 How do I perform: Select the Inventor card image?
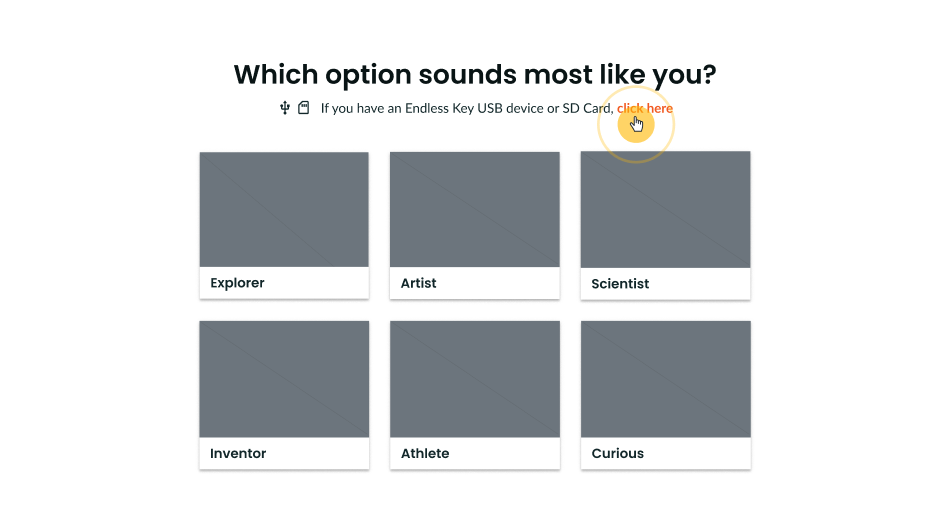click(x=284, y=379)
